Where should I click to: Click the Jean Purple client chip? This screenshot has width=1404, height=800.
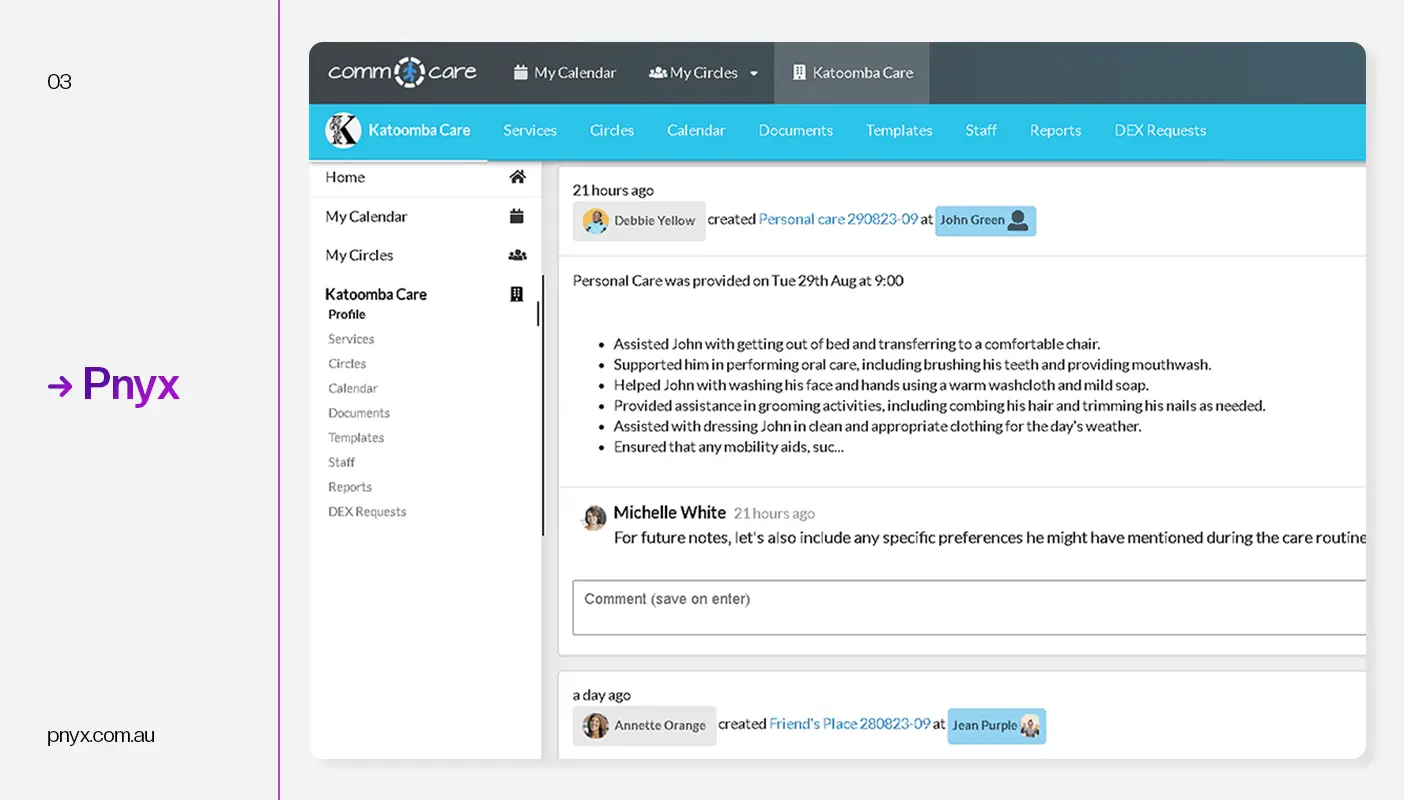(x=996, y=726)
